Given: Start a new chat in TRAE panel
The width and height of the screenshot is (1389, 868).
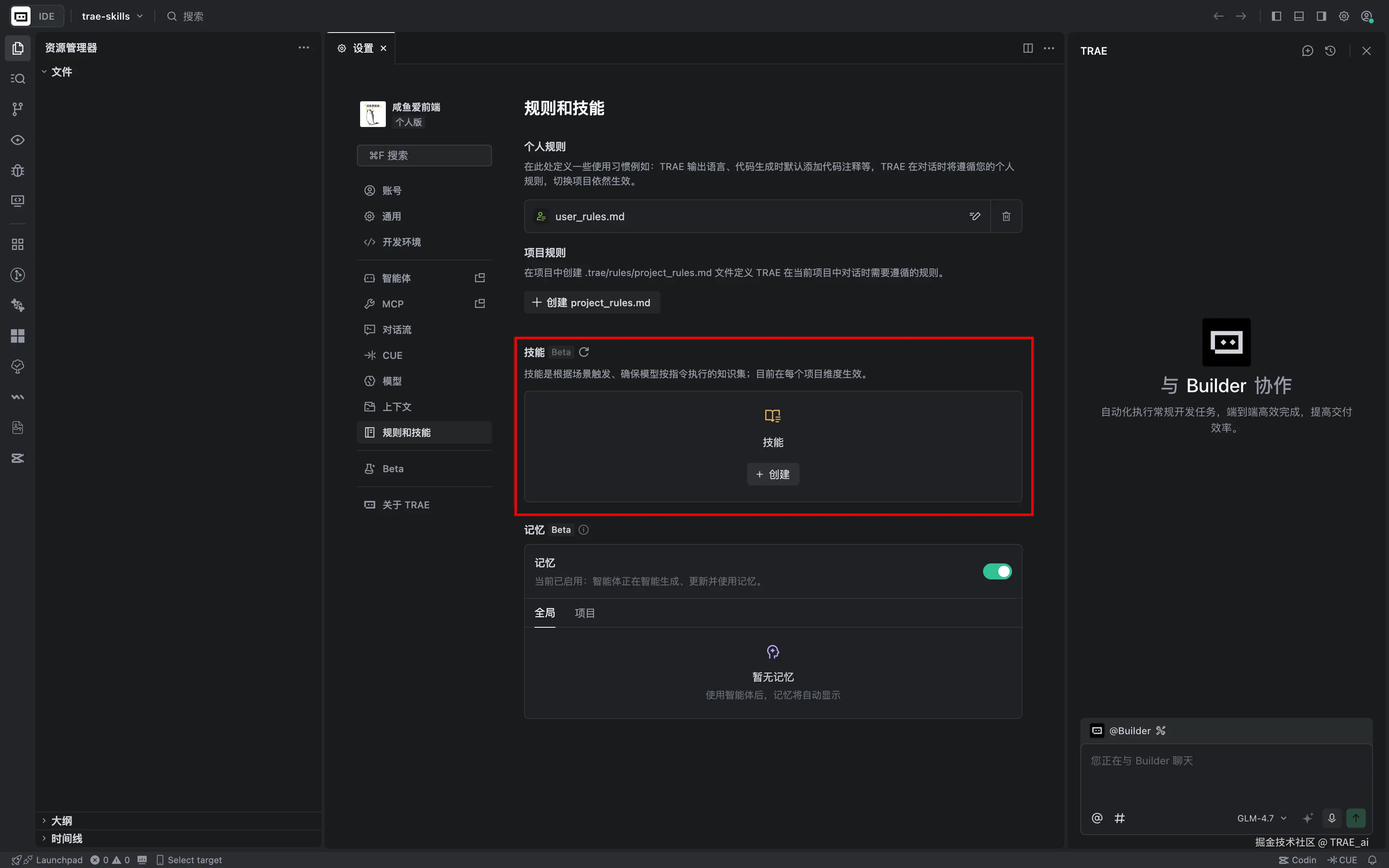Looking at the screenshot, I should tap(1307, 51).
